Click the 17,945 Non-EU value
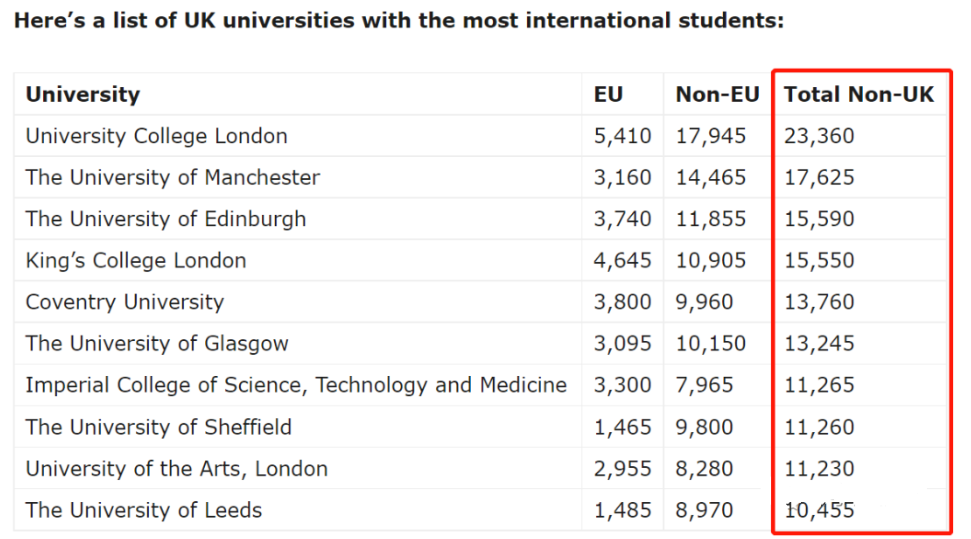 [711, 136]
